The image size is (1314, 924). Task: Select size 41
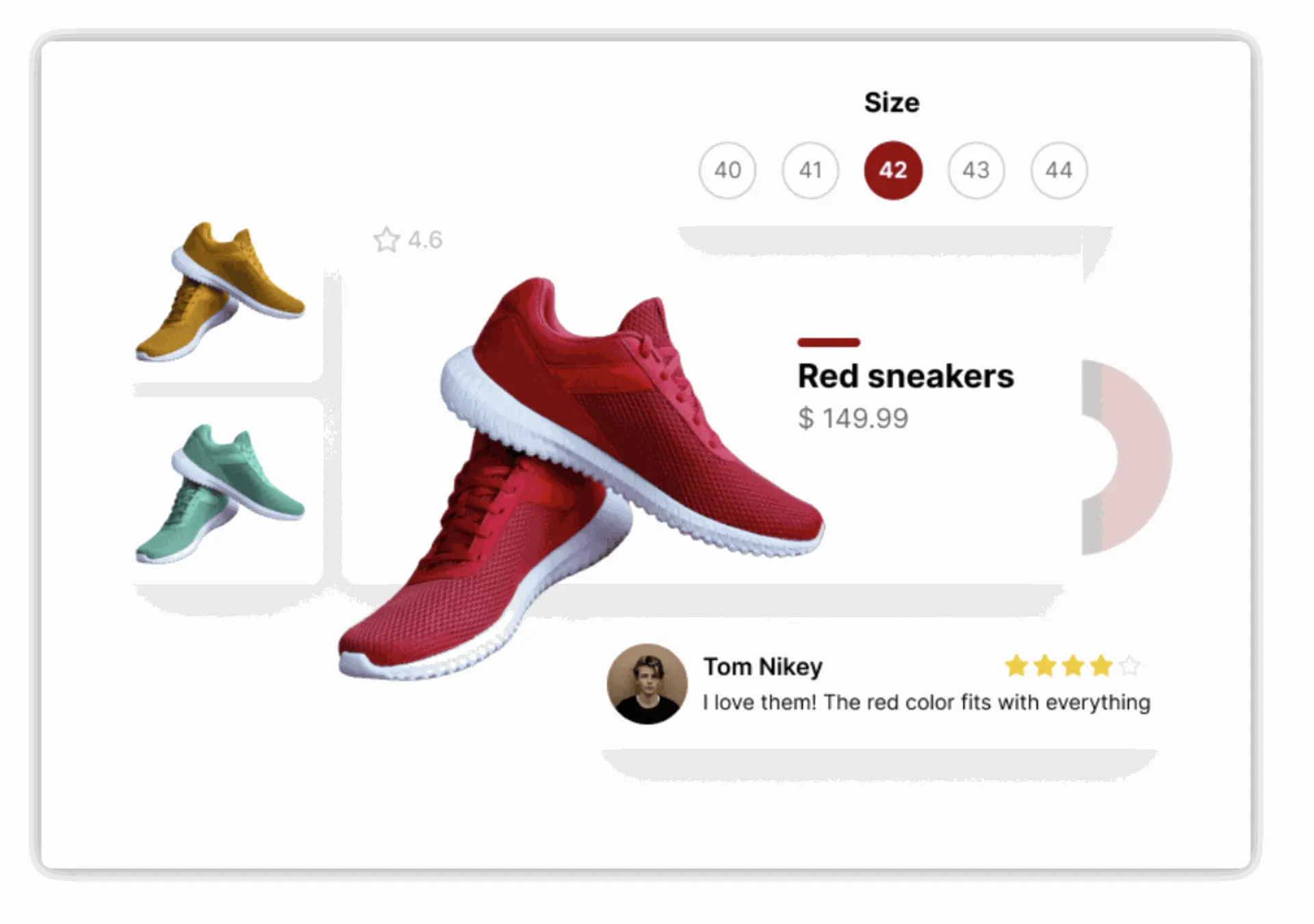[x=810, y=170]
